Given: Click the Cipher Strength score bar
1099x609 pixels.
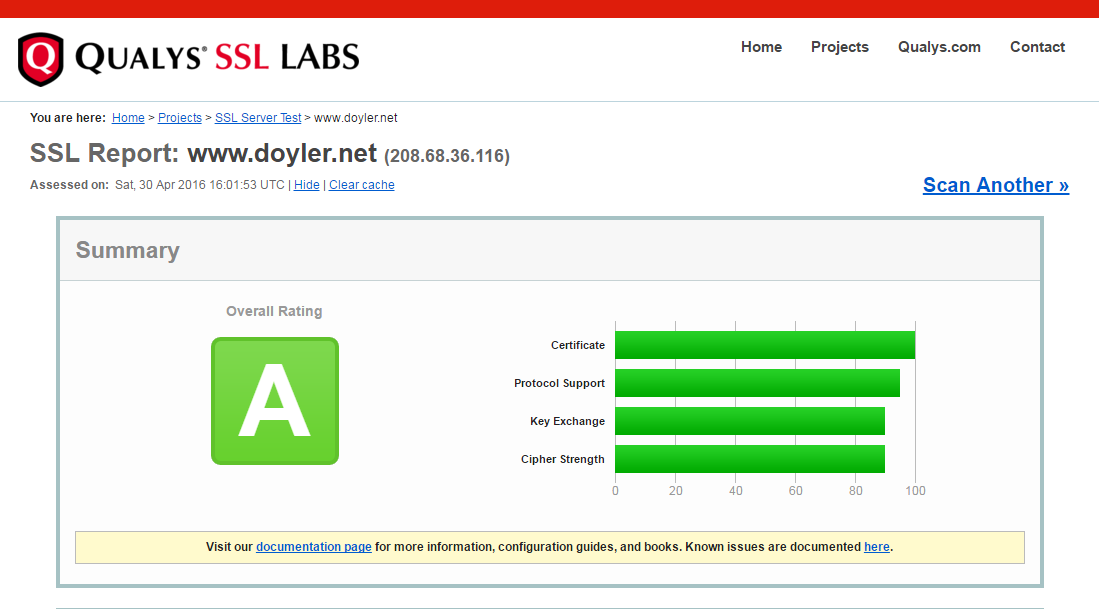Looking at the screenshot, I should [x=750, y=459].
